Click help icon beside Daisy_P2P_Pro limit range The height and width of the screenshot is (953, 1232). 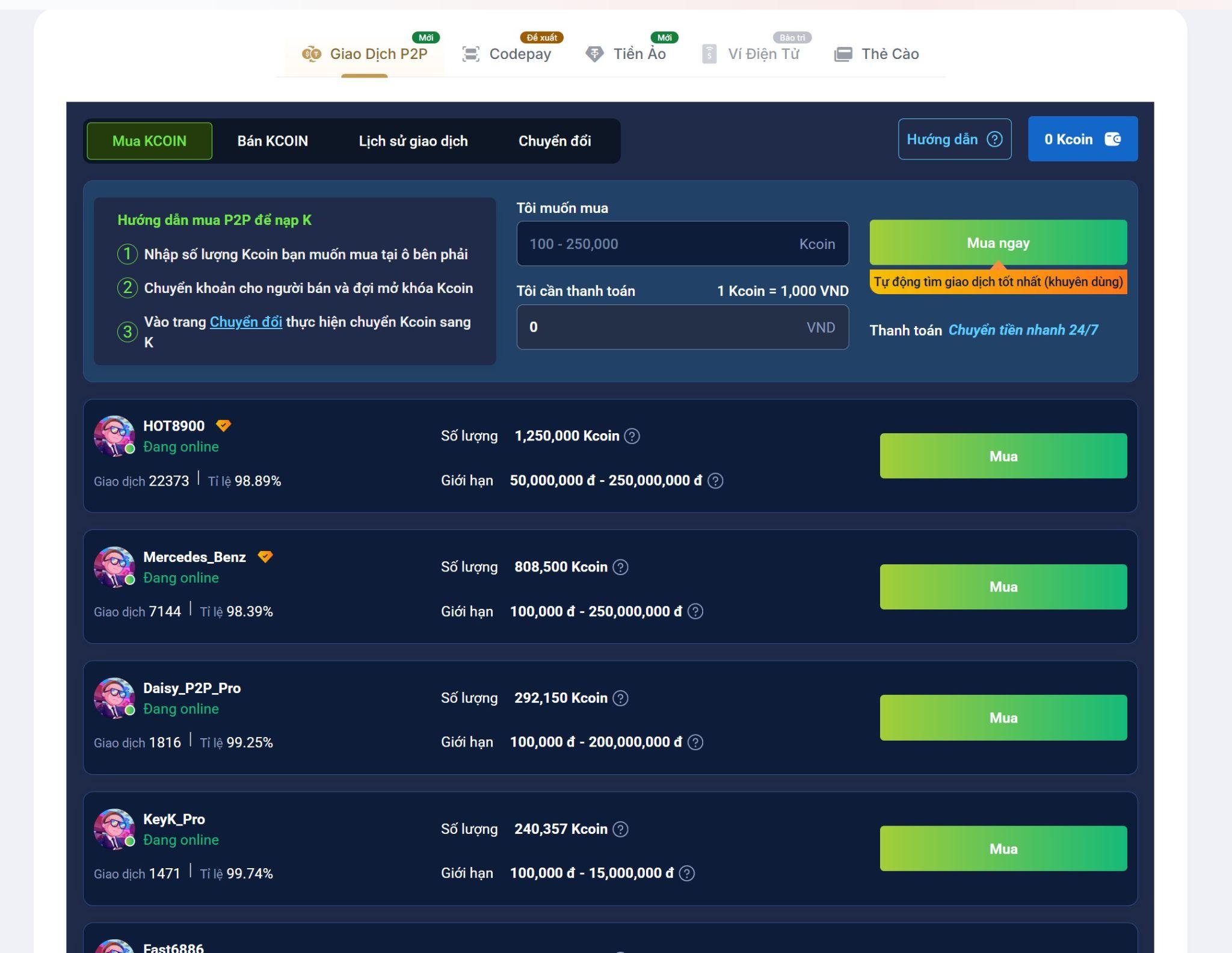point(695,742)
